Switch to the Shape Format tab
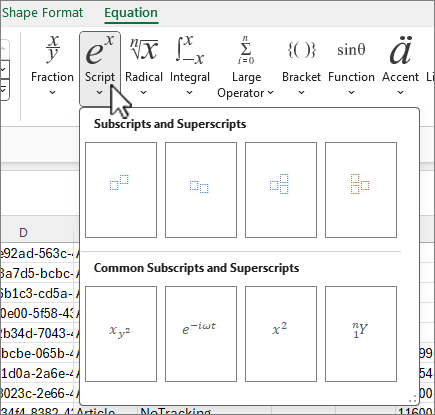Screen dimensions: 435x415 pyautogui.click(x=43, y=13)
